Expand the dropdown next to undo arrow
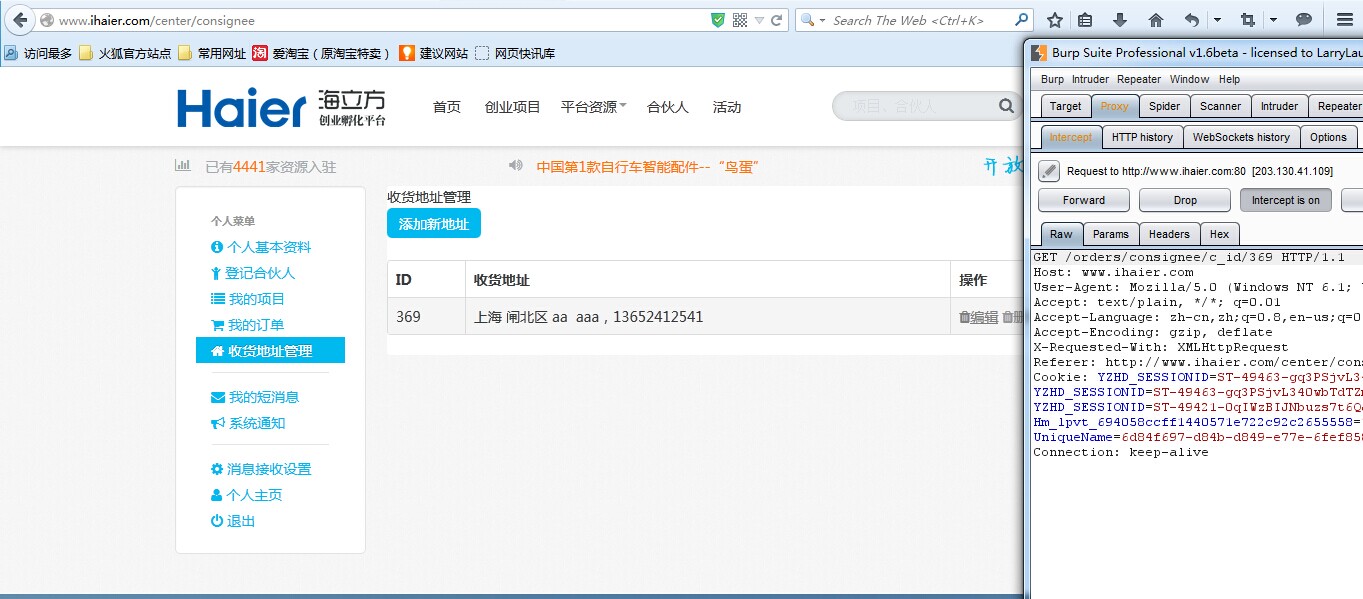Viewport: 1363px width, 599px height. tap(1217, 20)
